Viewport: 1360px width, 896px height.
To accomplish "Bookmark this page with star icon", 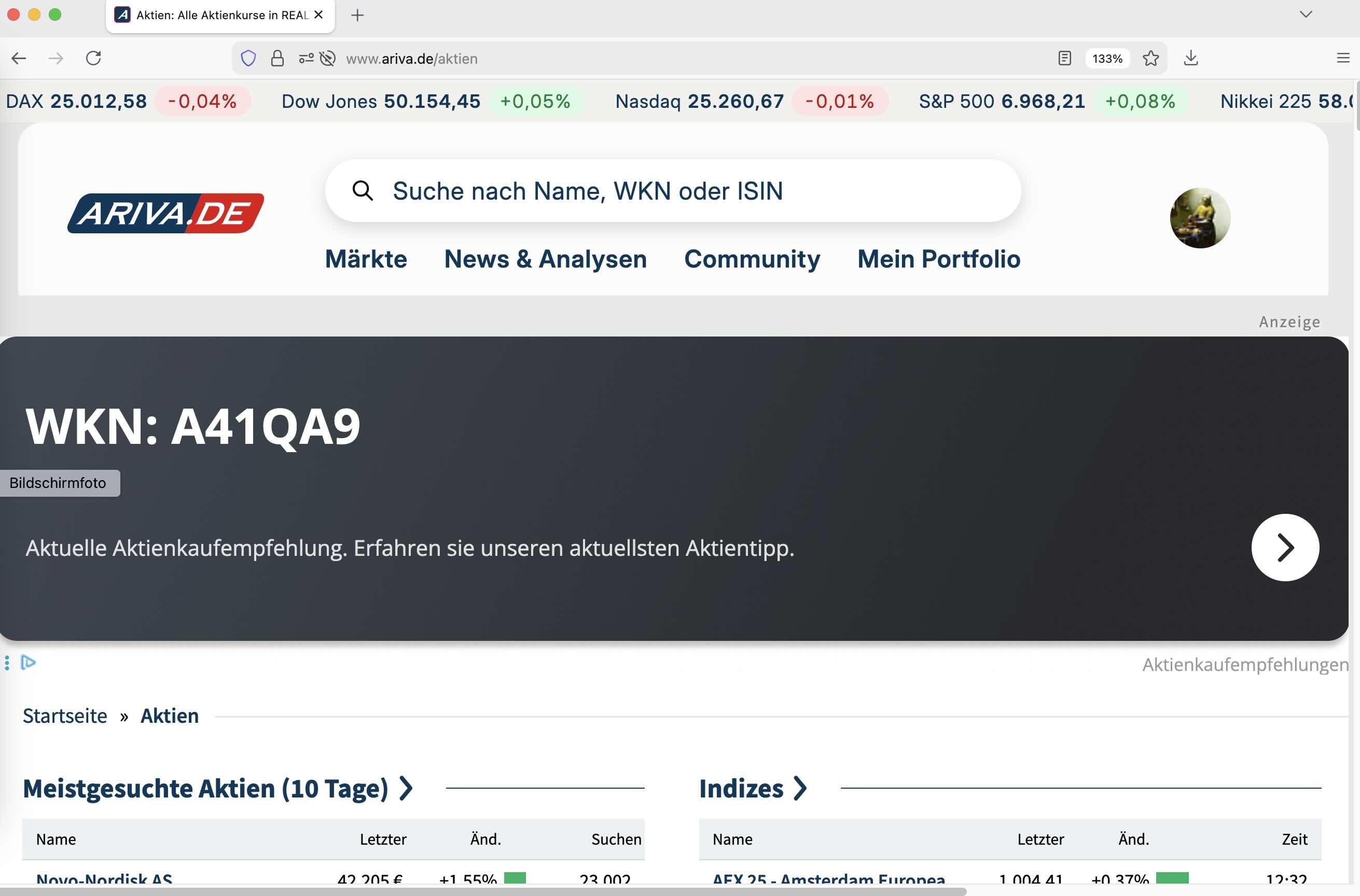I will coord(1151,58).
